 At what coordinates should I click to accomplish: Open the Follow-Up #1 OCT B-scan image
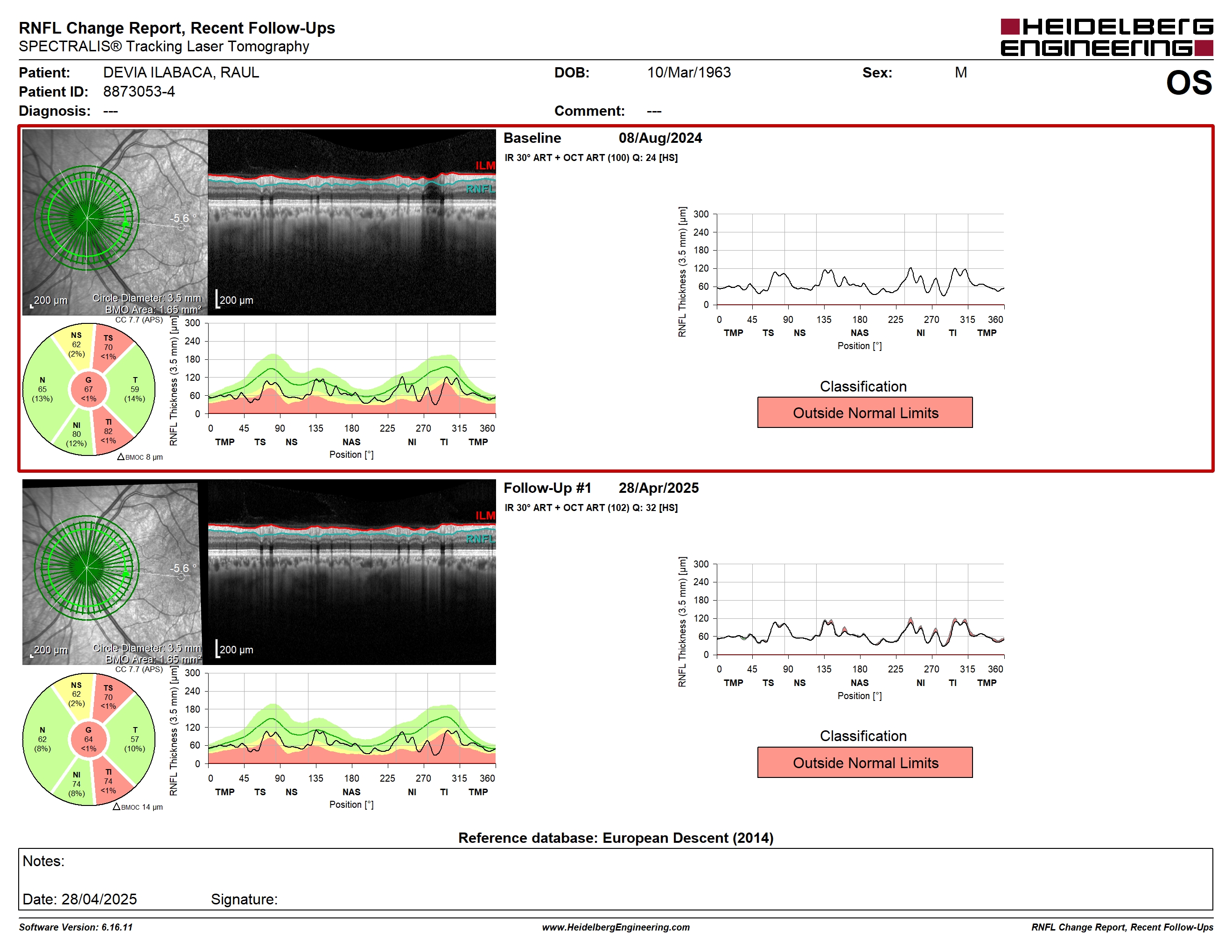click(x=352, y=573)
